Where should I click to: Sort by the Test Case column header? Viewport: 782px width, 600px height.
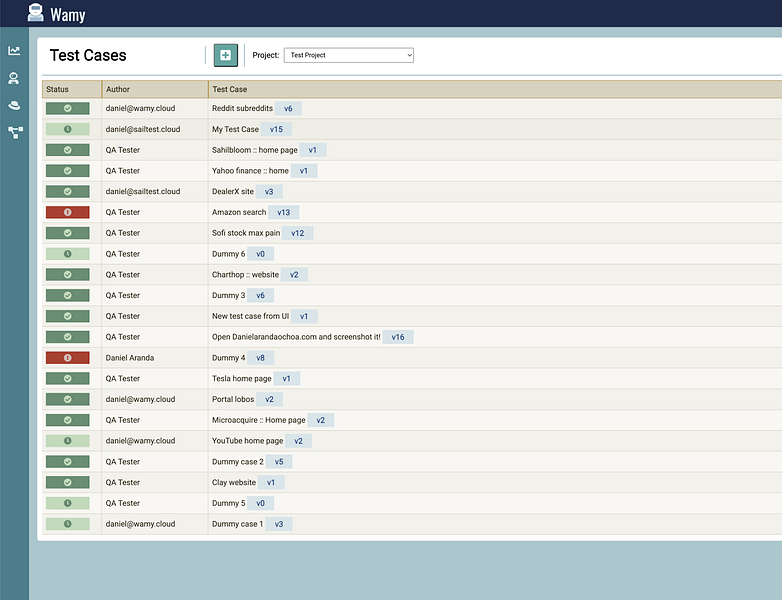pos(495,89)
